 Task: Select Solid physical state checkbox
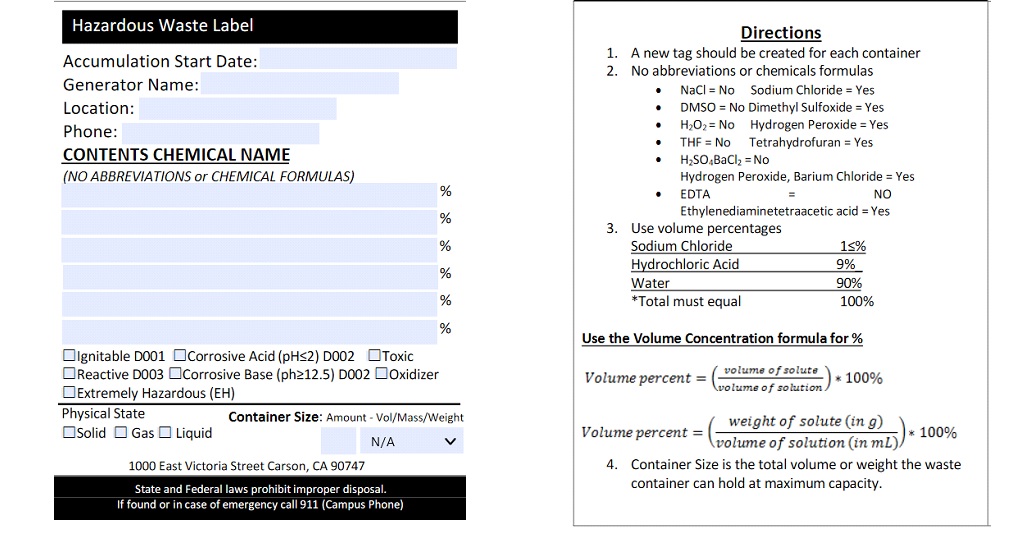point(69,432)
